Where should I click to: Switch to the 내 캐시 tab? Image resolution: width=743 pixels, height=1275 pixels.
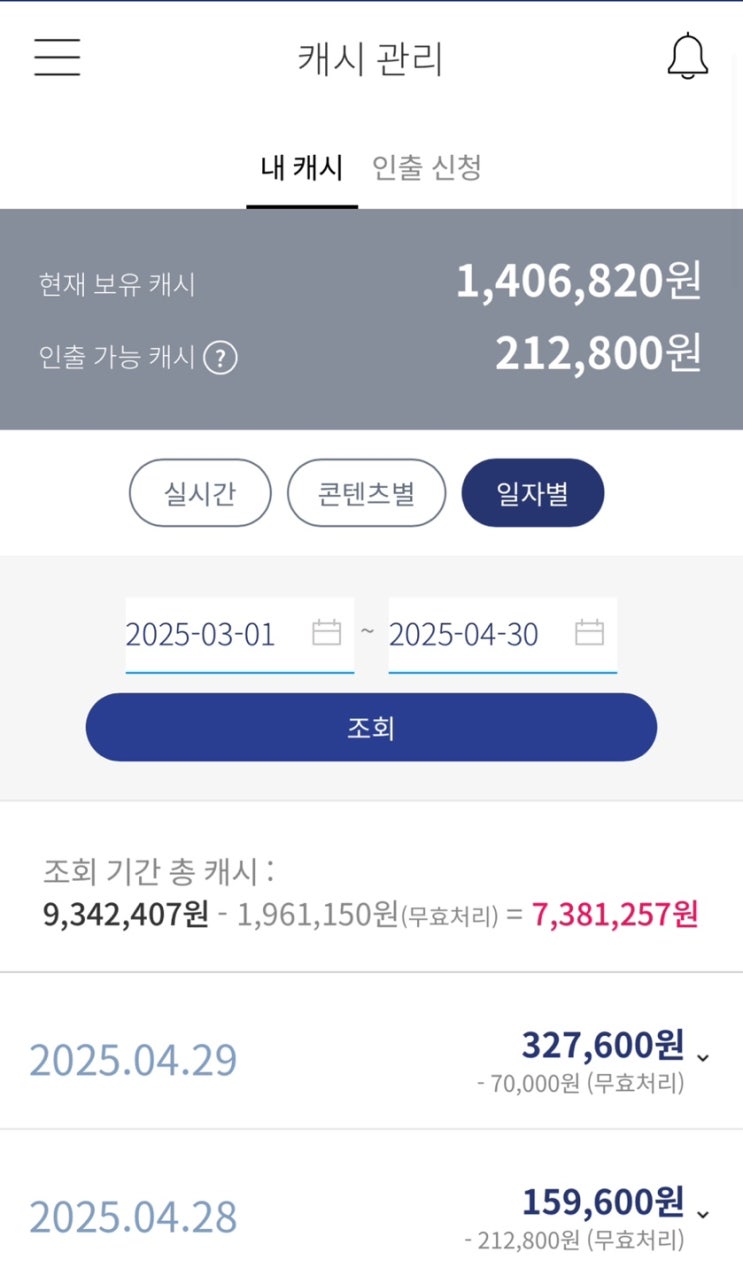point(302,168)
